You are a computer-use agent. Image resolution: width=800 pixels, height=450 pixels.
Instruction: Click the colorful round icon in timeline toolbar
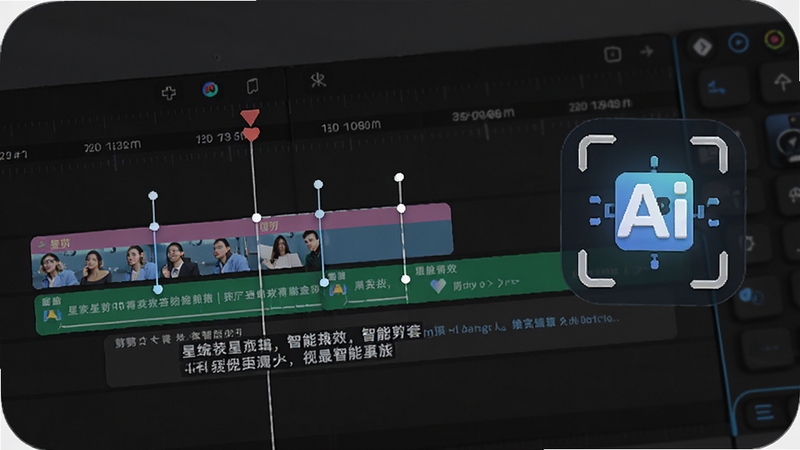tap(210, 89)
